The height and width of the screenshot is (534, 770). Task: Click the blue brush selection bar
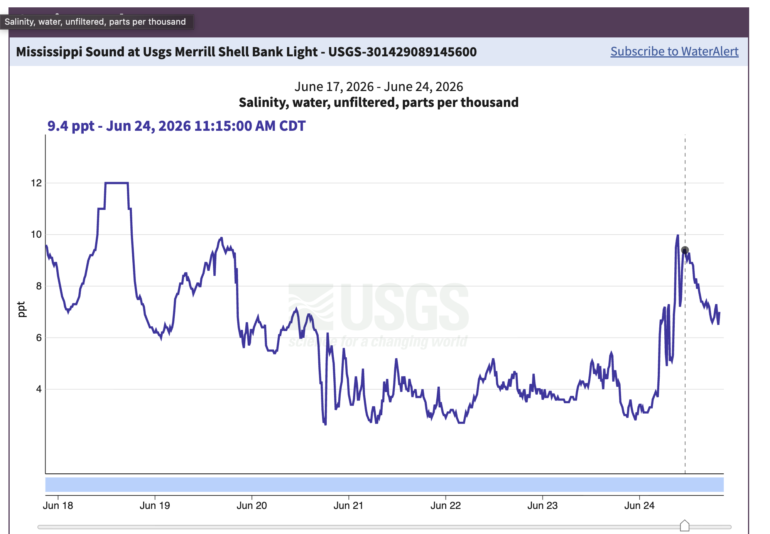coord(385,484)
